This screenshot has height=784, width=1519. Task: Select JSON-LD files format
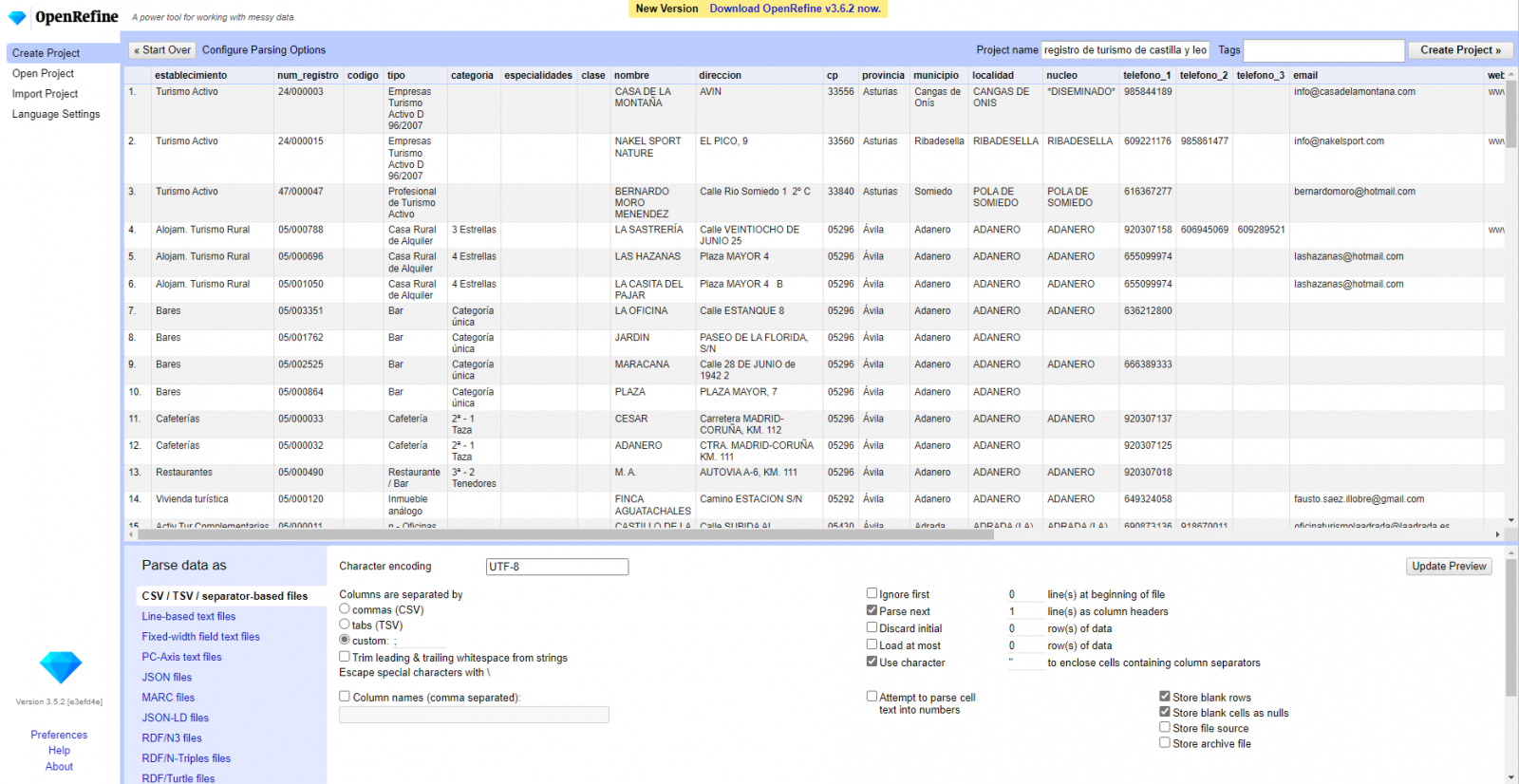click(x=176, y=719)
